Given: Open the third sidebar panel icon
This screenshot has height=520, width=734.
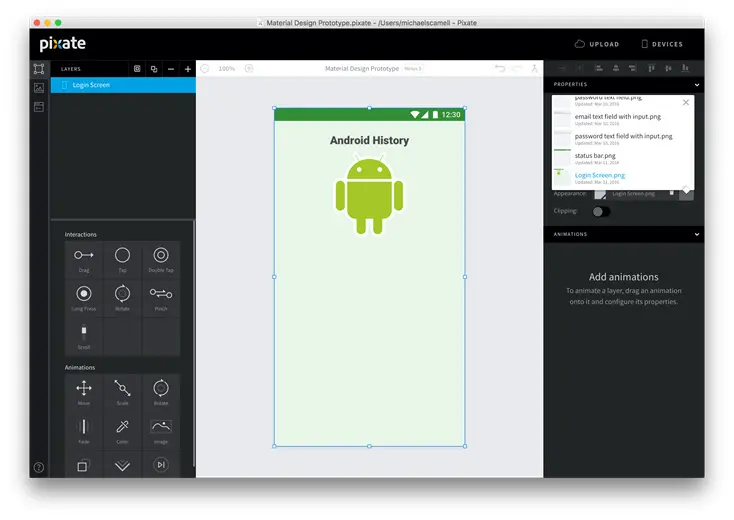Looking at the screenshot, I should click(39, 107).
